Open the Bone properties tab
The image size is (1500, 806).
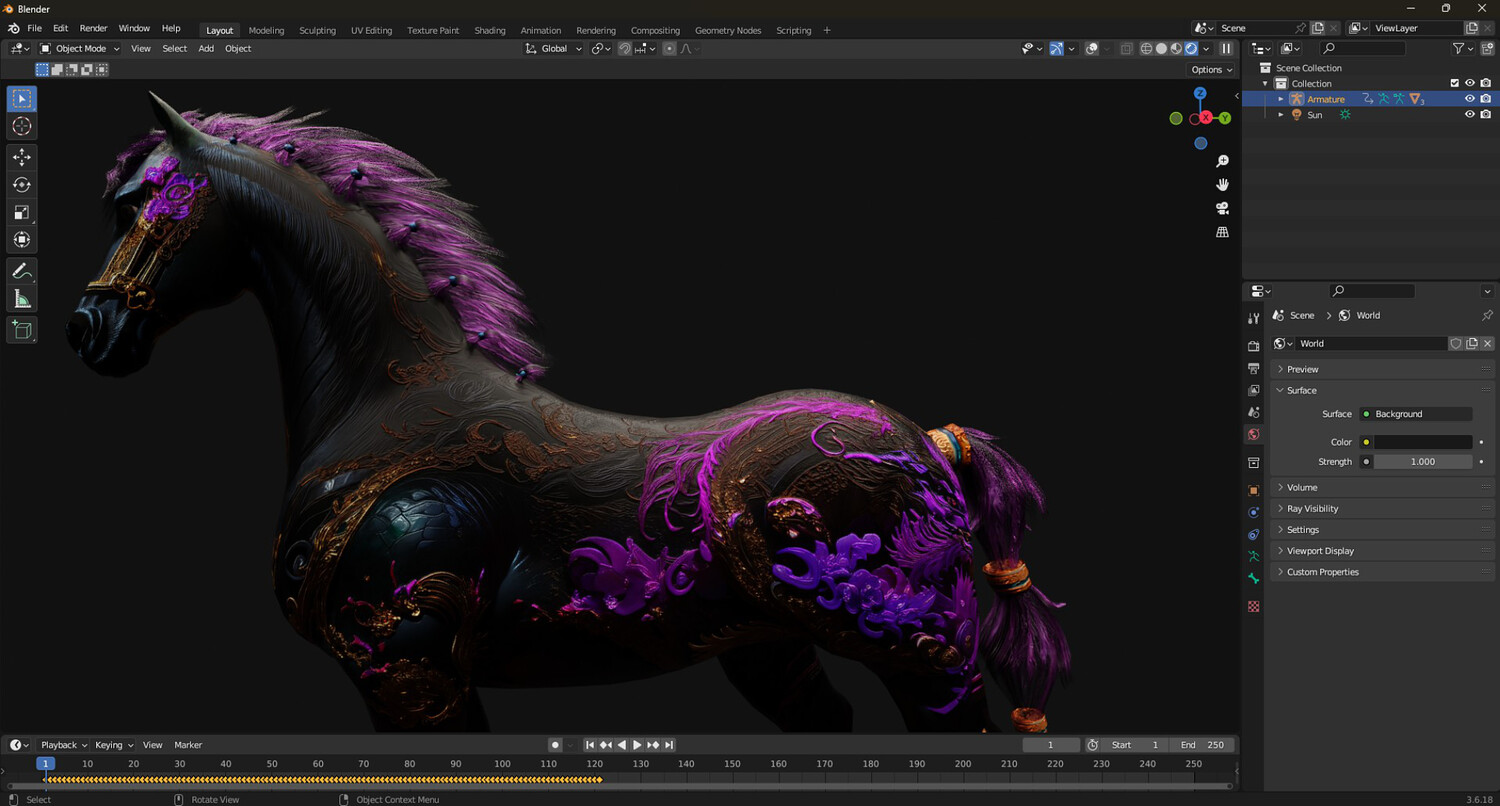(1254, 578)
